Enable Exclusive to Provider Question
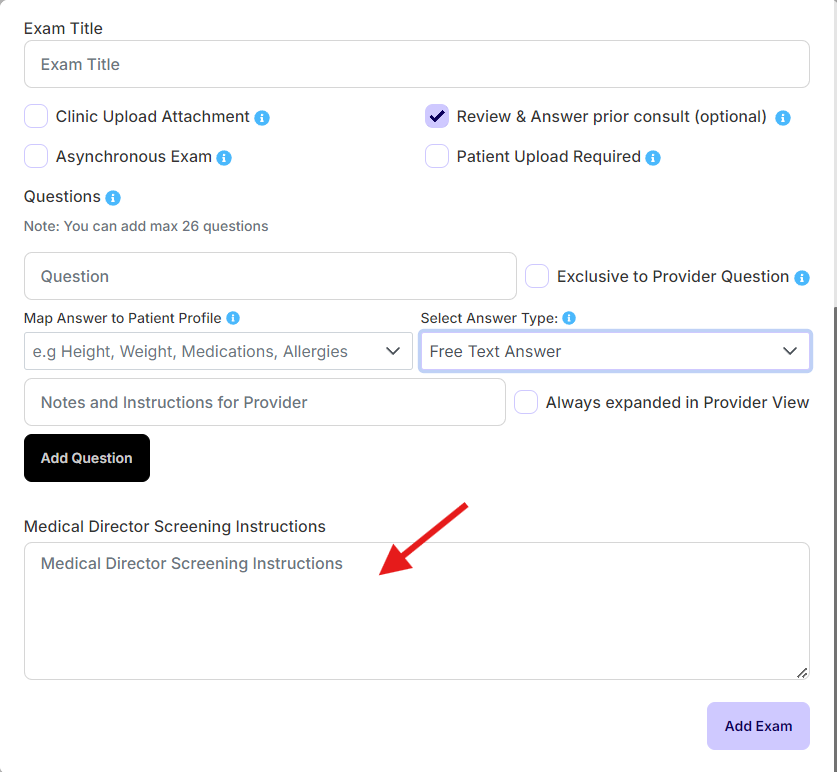This screenshot has width=837, height=772. (x=537, y=276)
